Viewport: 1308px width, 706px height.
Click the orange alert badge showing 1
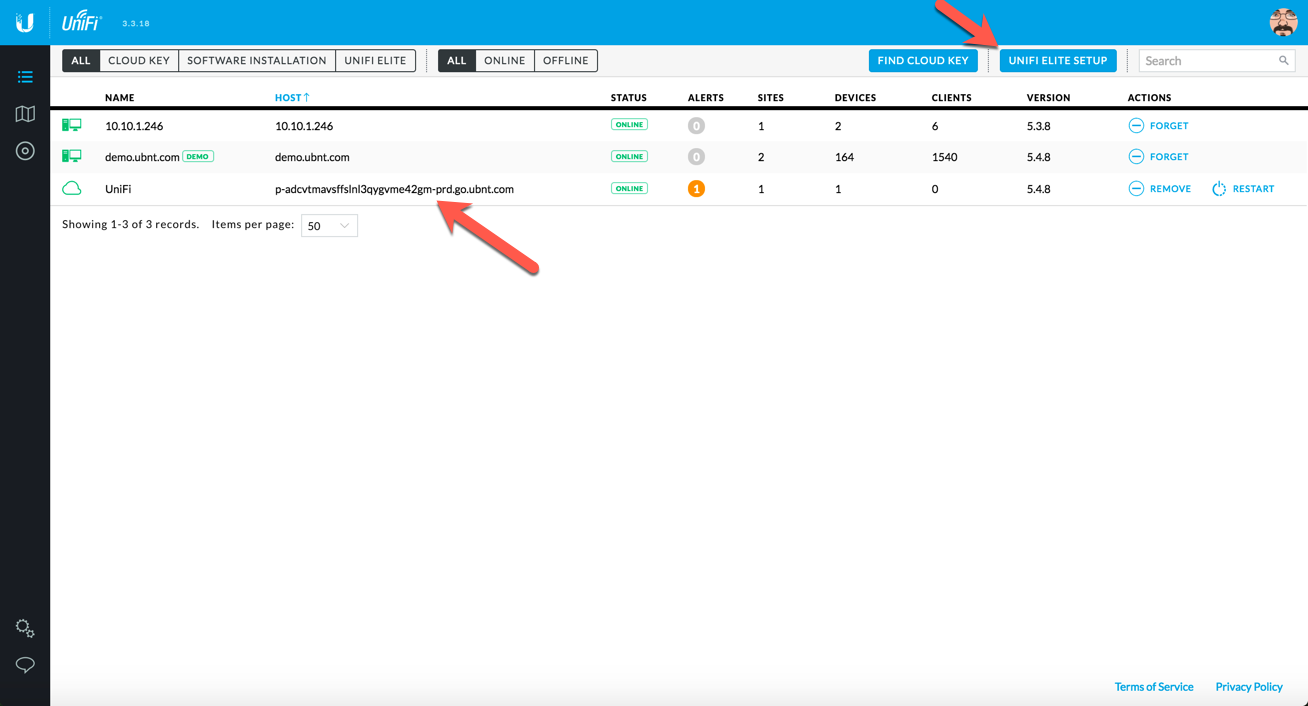(x=697, y=188)
